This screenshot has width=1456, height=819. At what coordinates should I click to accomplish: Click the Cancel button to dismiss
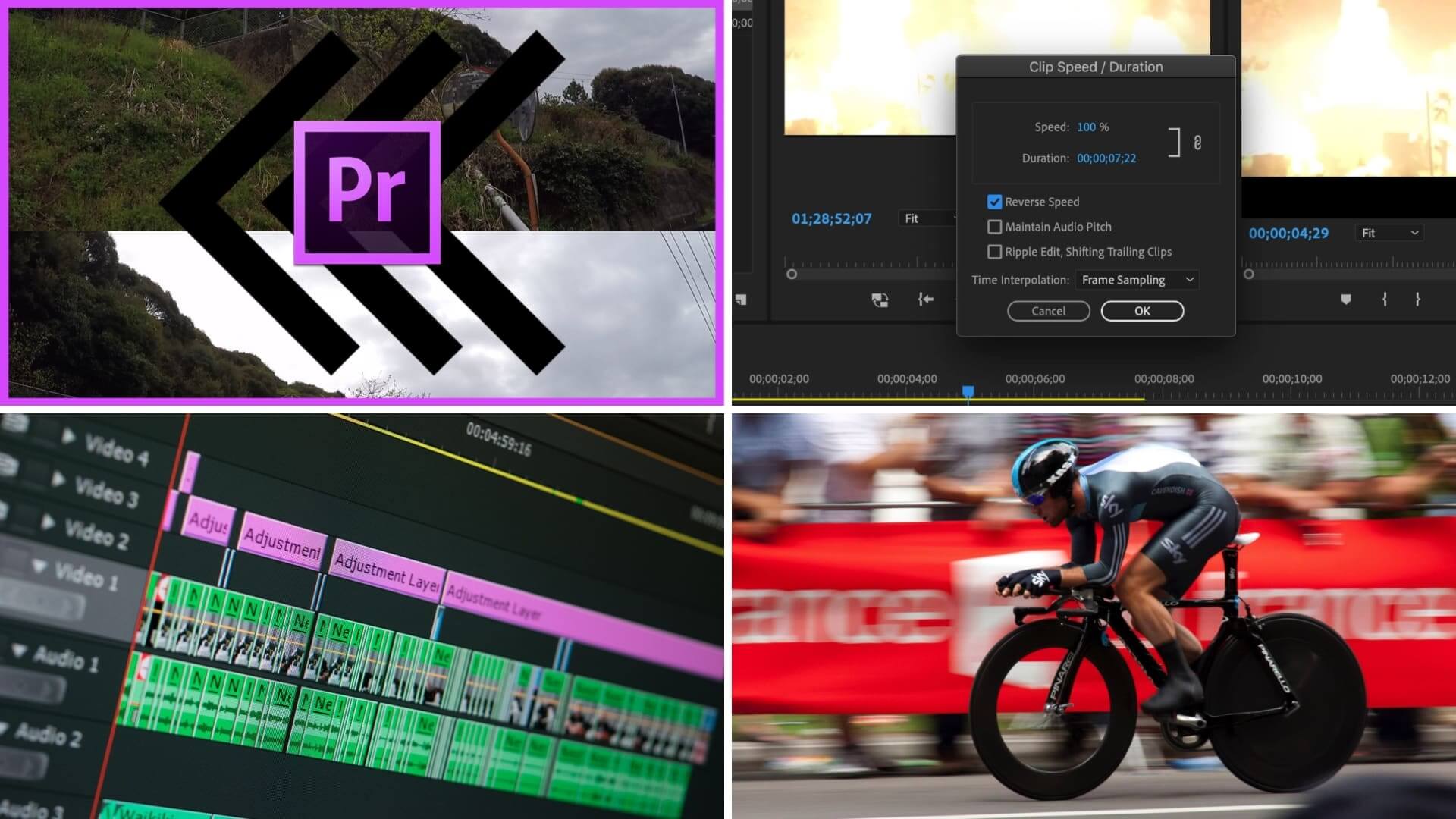1048,310
